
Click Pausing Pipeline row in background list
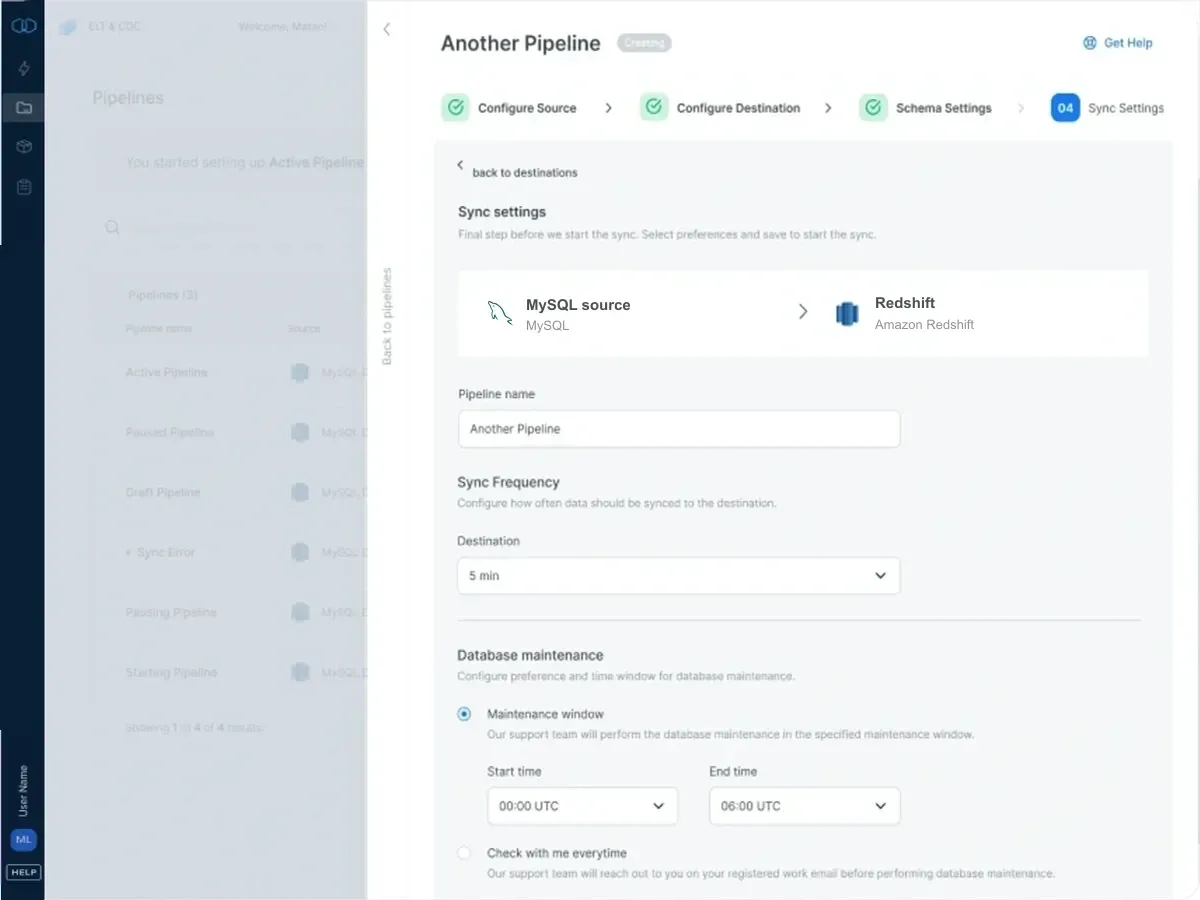[230, 612]
